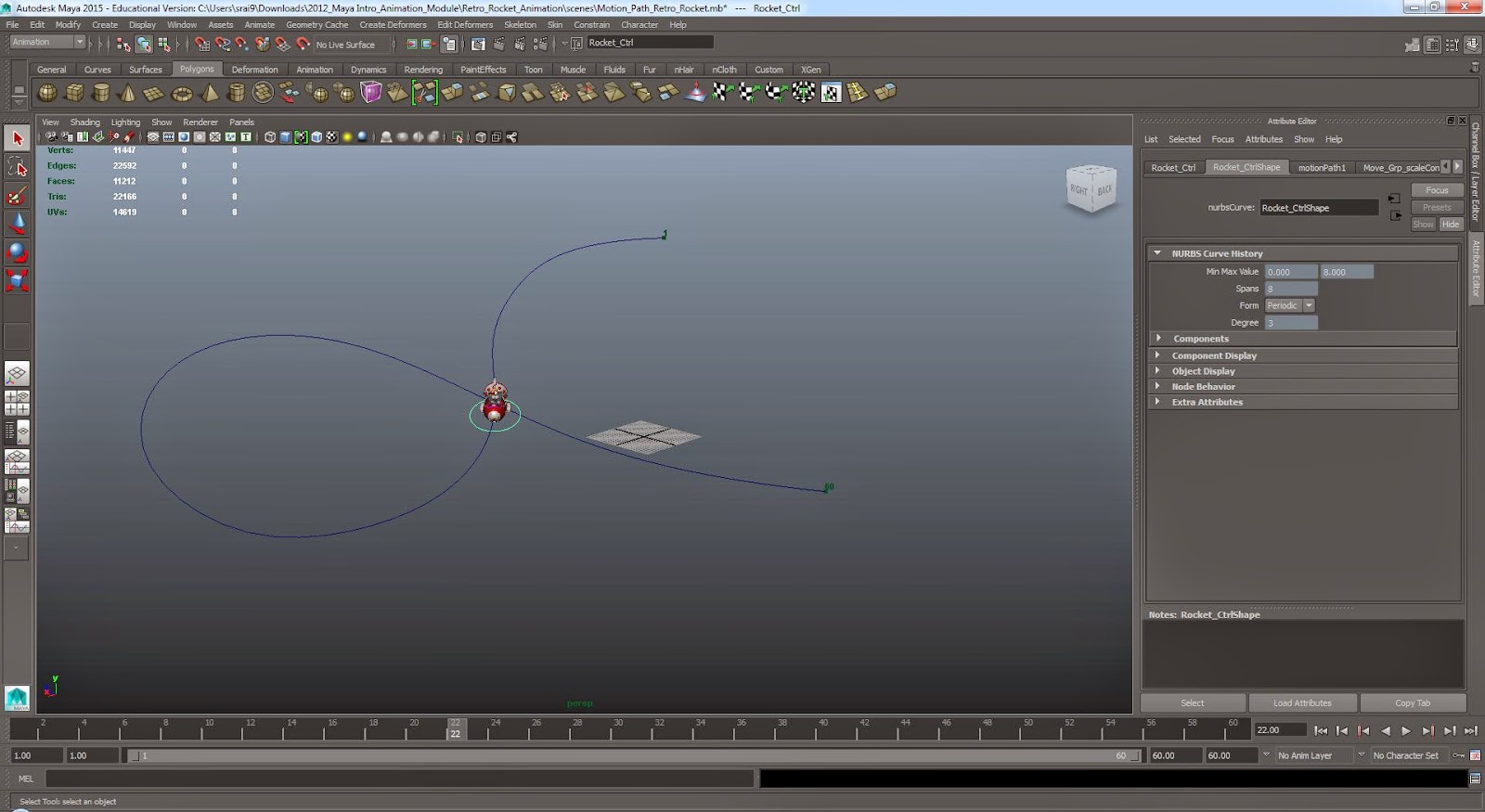The width and height of the screenshot is (1485, 812).
Task: Choose the Paint selection tool
Action: point(17,196)
